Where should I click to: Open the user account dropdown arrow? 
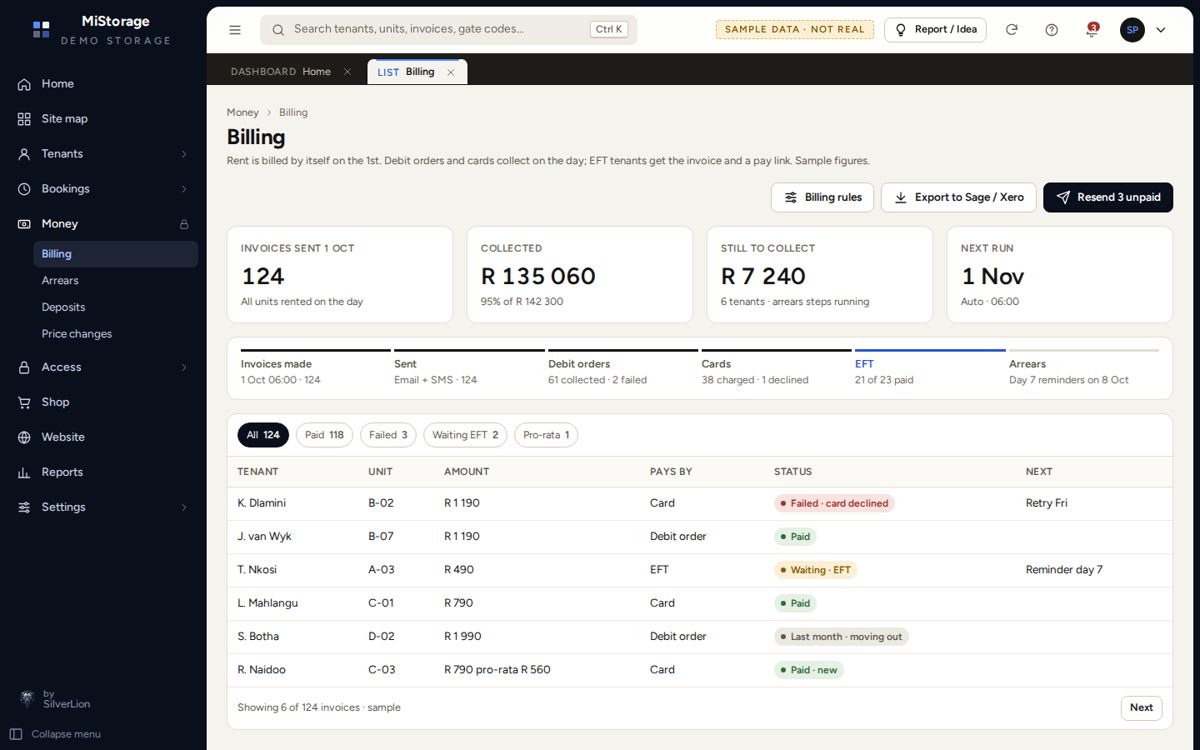[1161, 30]
